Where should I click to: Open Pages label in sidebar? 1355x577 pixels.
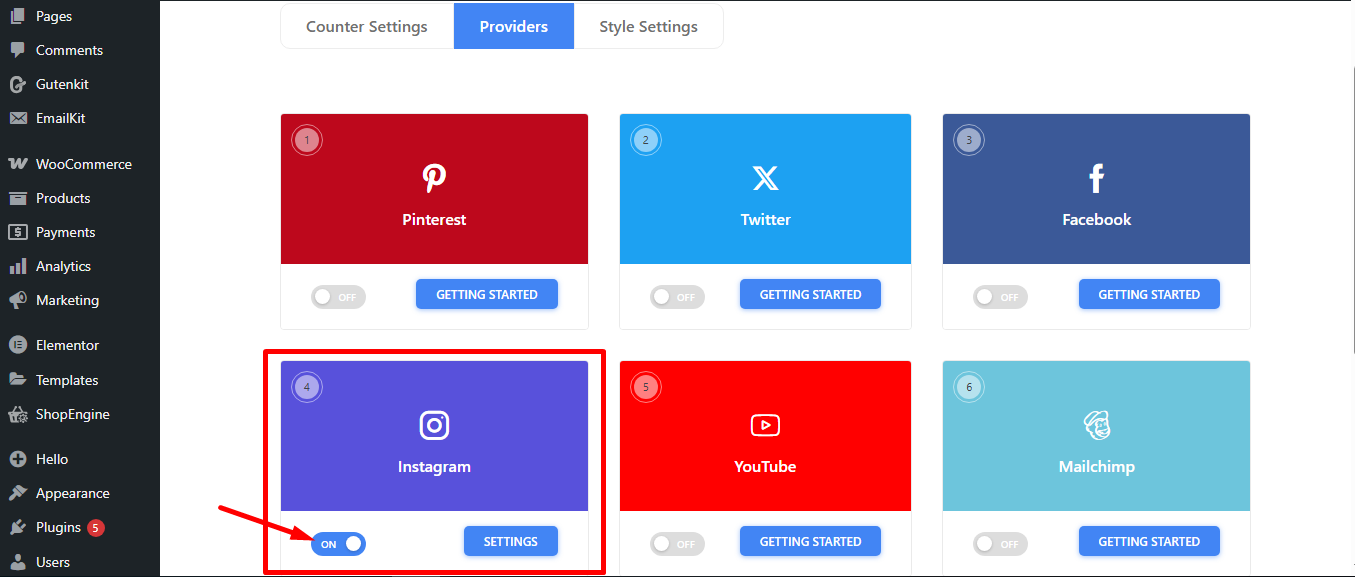point(54,17)
